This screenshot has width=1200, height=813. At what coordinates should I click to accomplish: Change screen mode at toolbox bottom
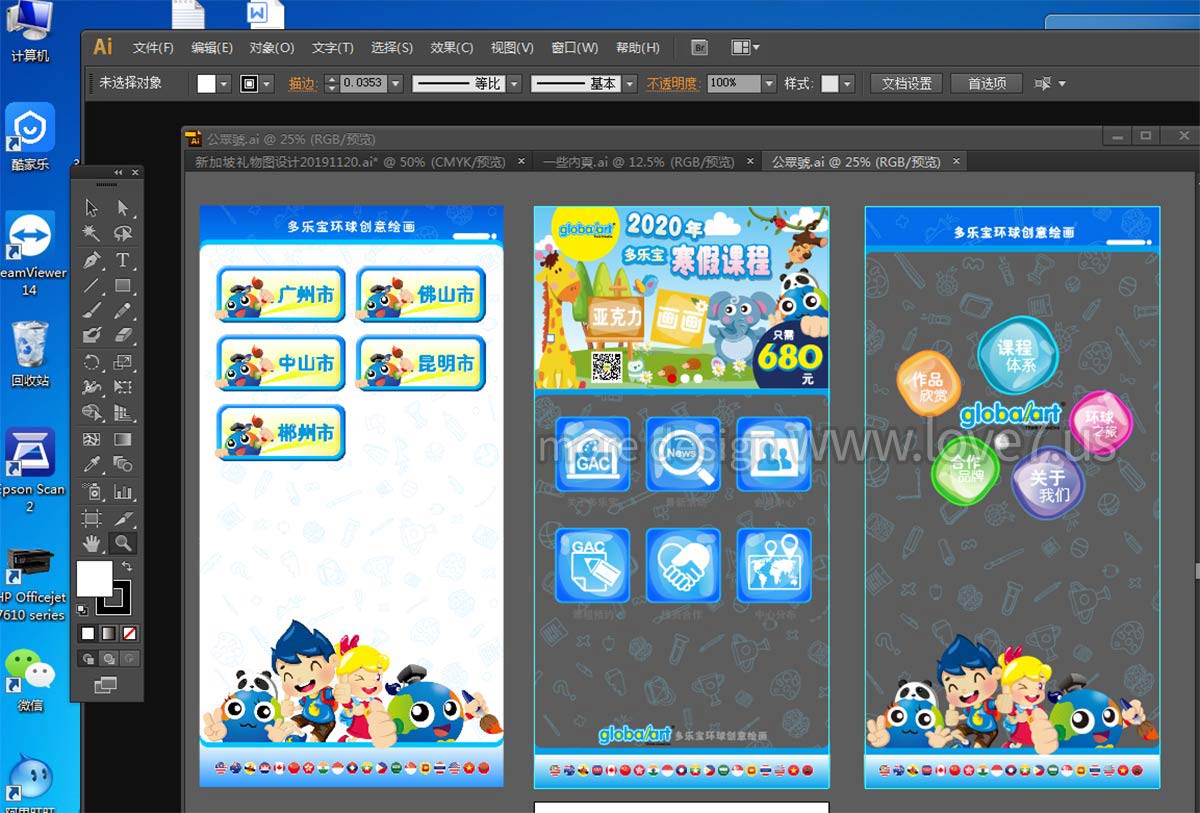(105, 685)
